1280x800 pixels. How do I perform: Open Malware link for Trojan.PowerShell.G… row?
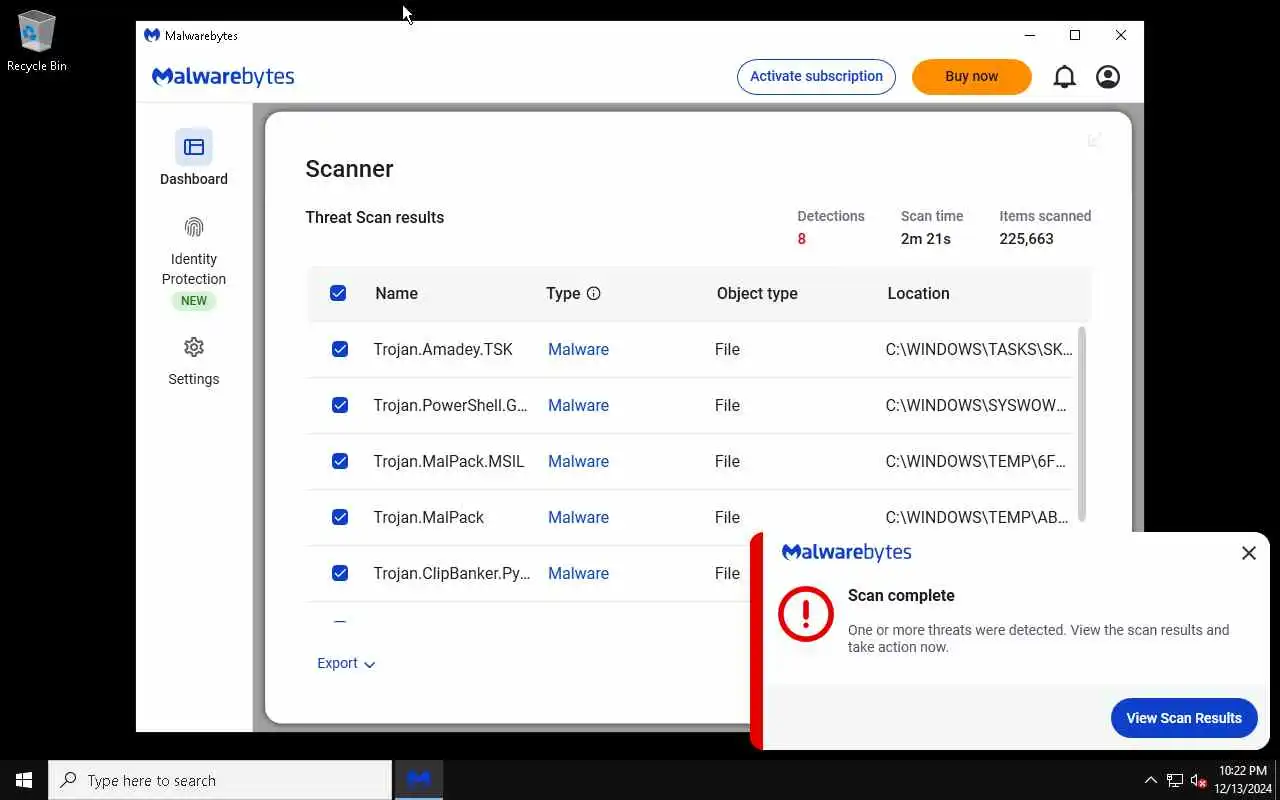[578, 405]
